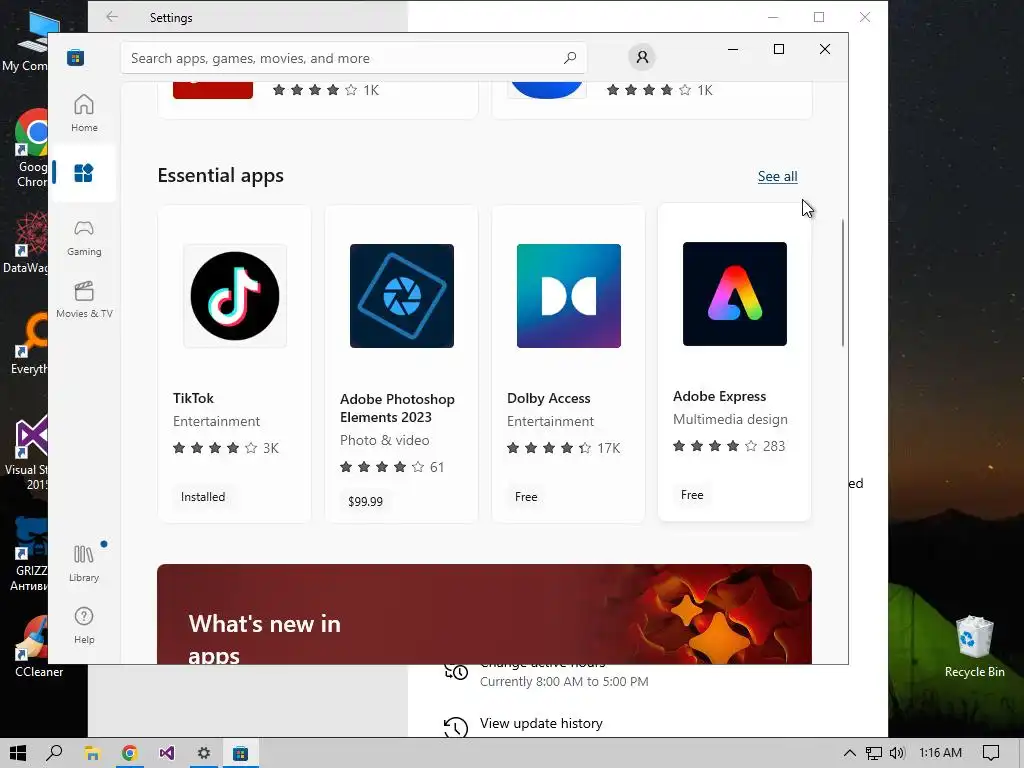Open Adobe Photoshop Elements 2023 icon
1024x768 pixels.
tap(402, 296)
